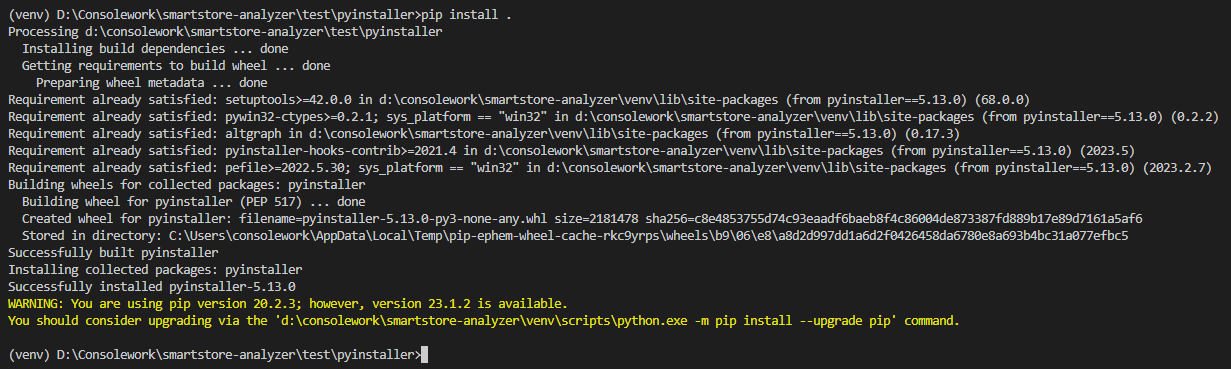The width and height of the screenshot is (1231, 369).
Task: Click the yellow pip version WARNING line
Action: point(288,303)
